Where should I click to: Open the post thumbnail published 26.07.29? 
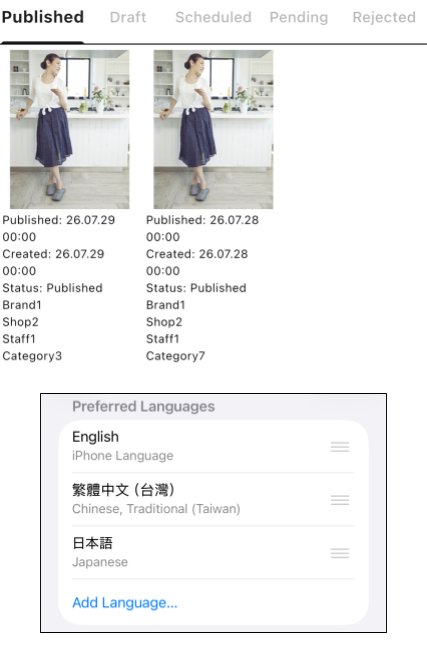(x=69, y=129)
